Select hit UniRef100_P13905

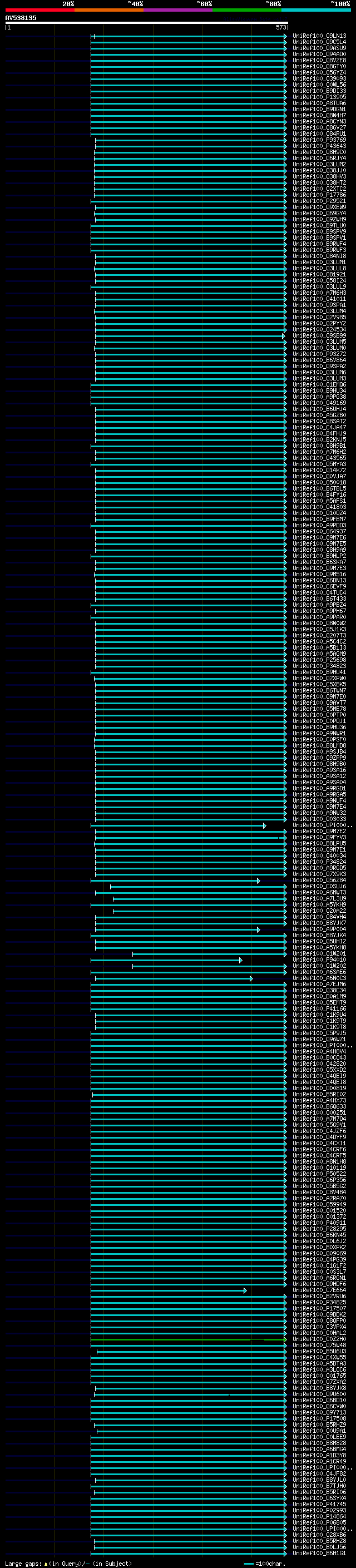tap(319, 97)
